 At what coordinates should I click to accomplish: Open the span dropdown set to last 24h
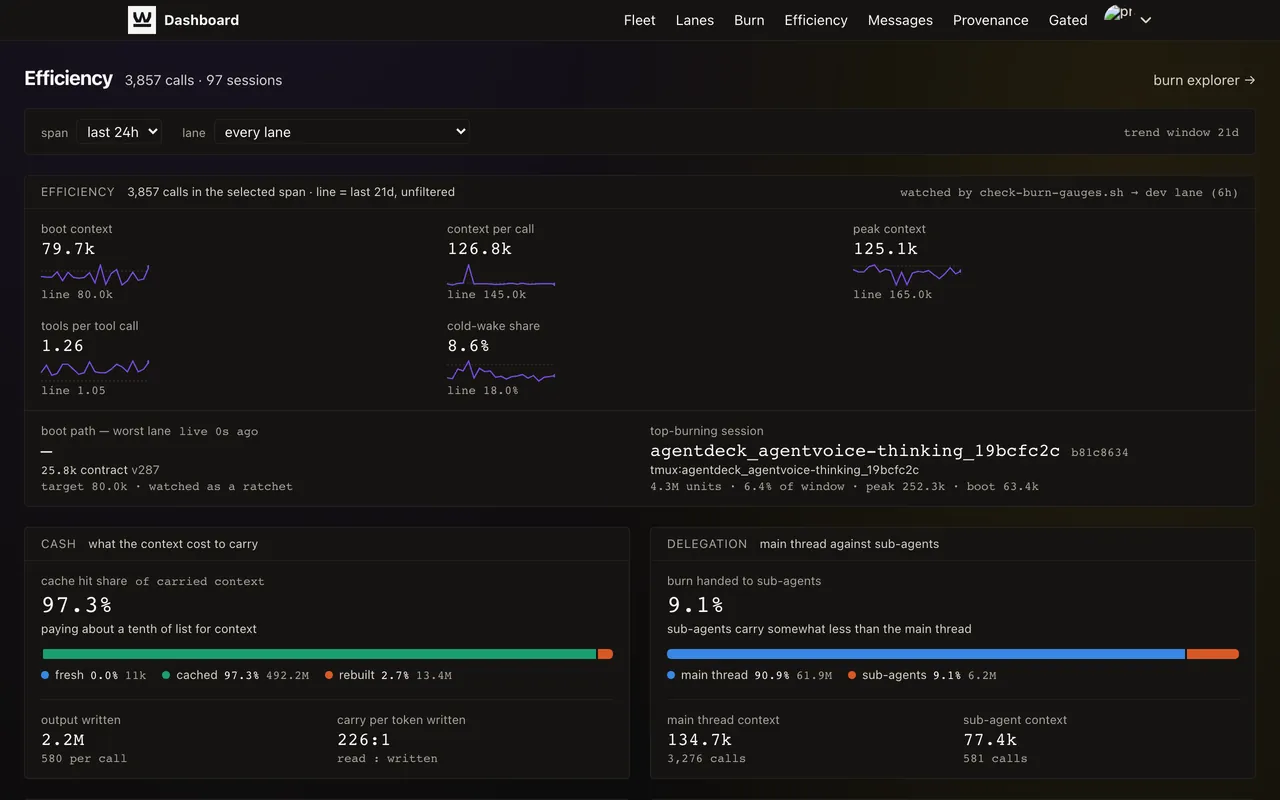coord(119,132)
